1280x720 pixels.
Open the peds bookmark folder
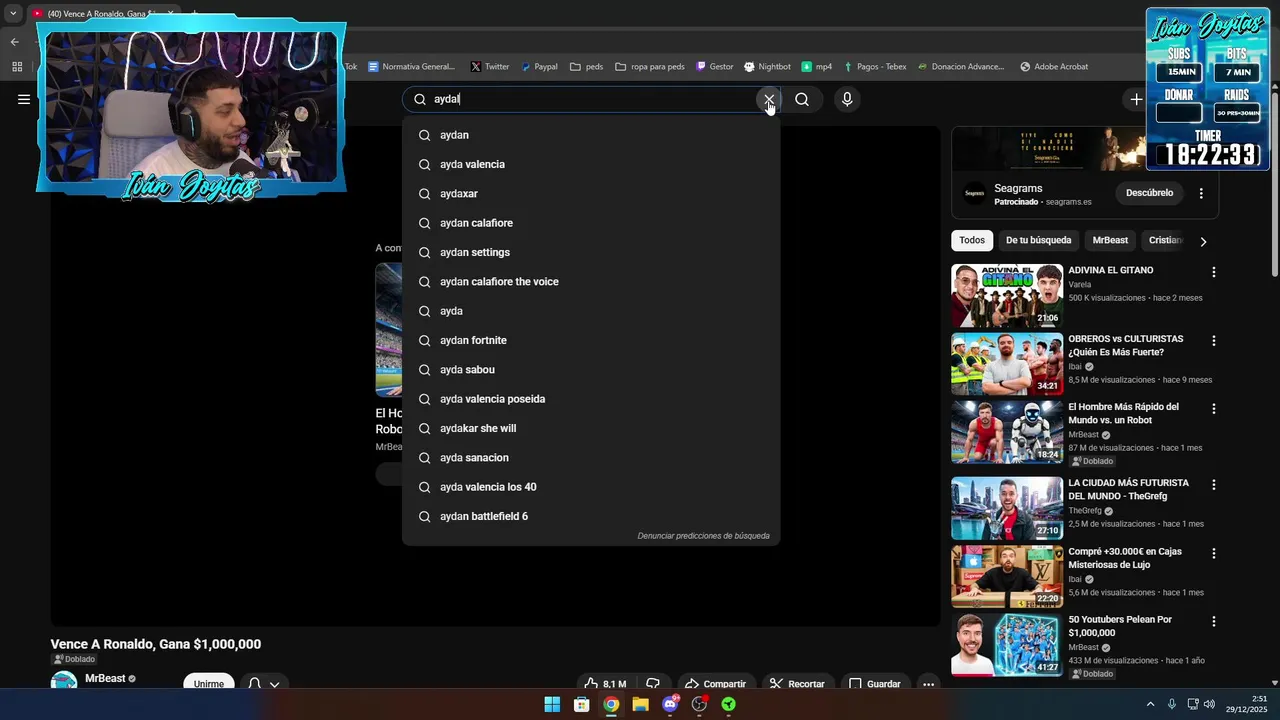pos(586,67)
